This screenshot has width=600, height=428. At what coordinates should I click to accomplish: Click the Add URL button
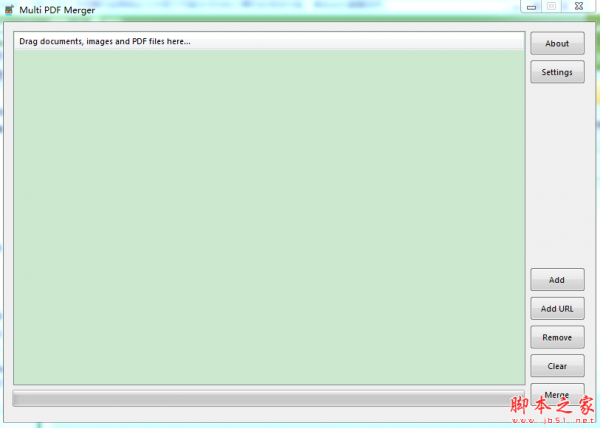(557, 308)
